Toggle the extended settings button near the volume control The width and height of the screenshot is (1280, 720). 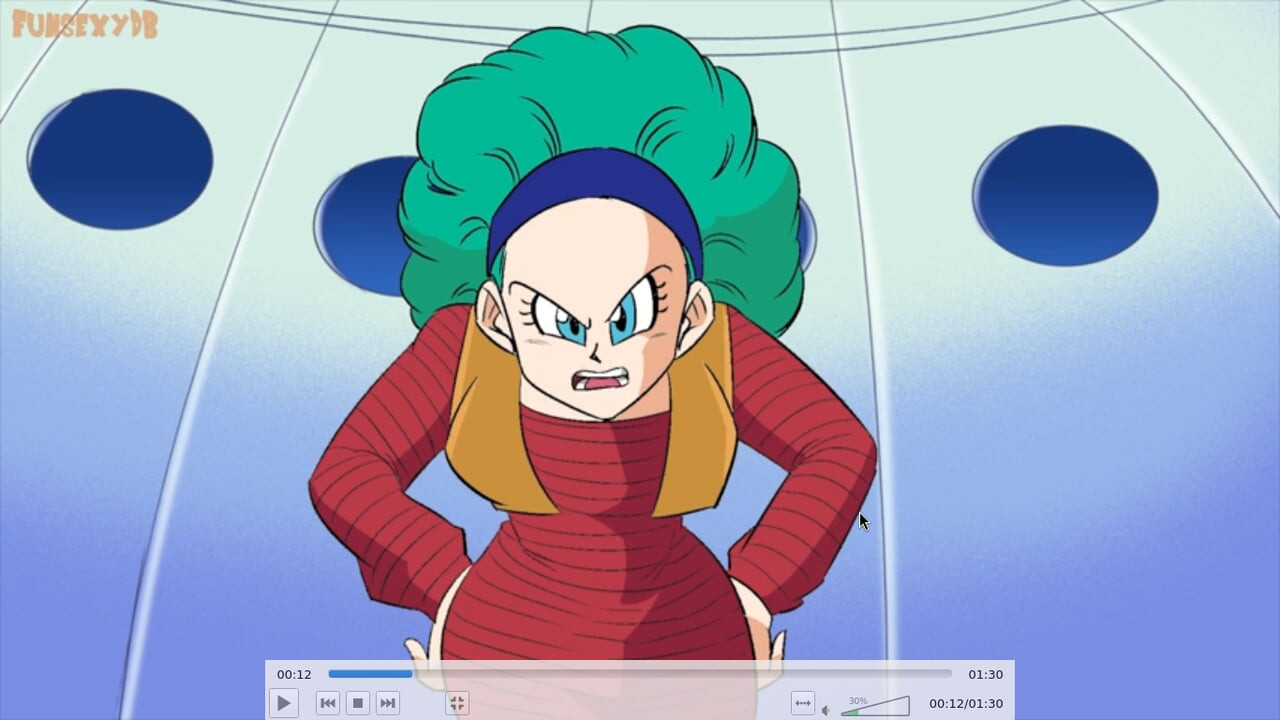click(802, 703)
